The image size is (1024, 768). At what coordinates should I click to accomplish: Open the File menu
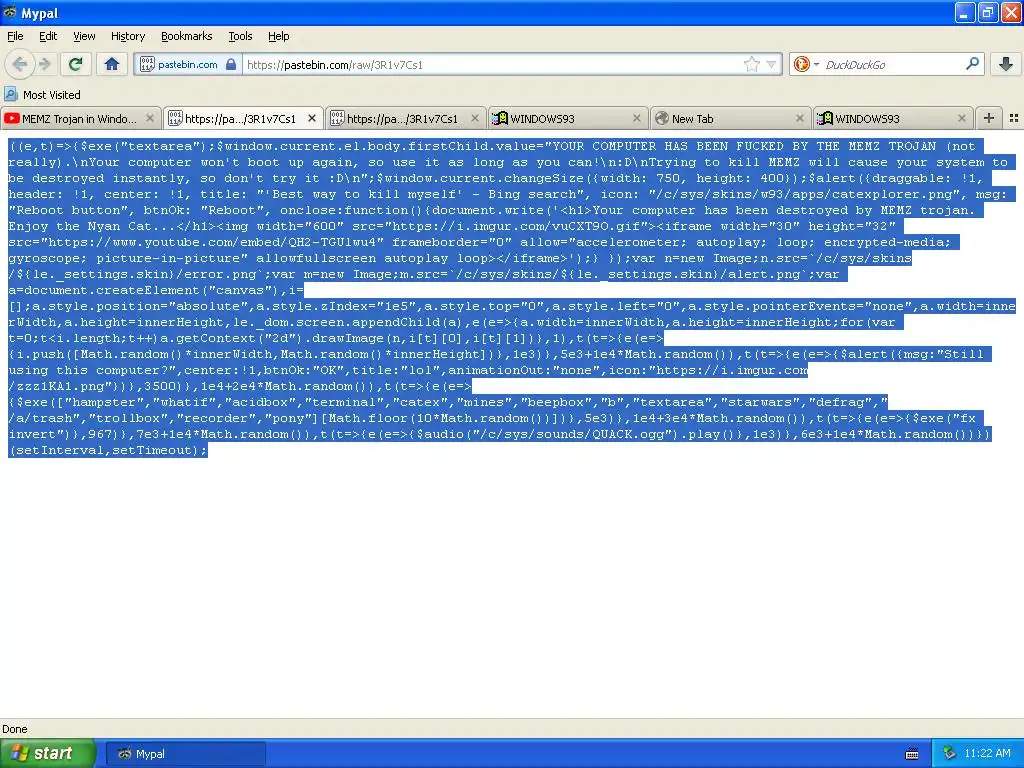click(15, 37)
